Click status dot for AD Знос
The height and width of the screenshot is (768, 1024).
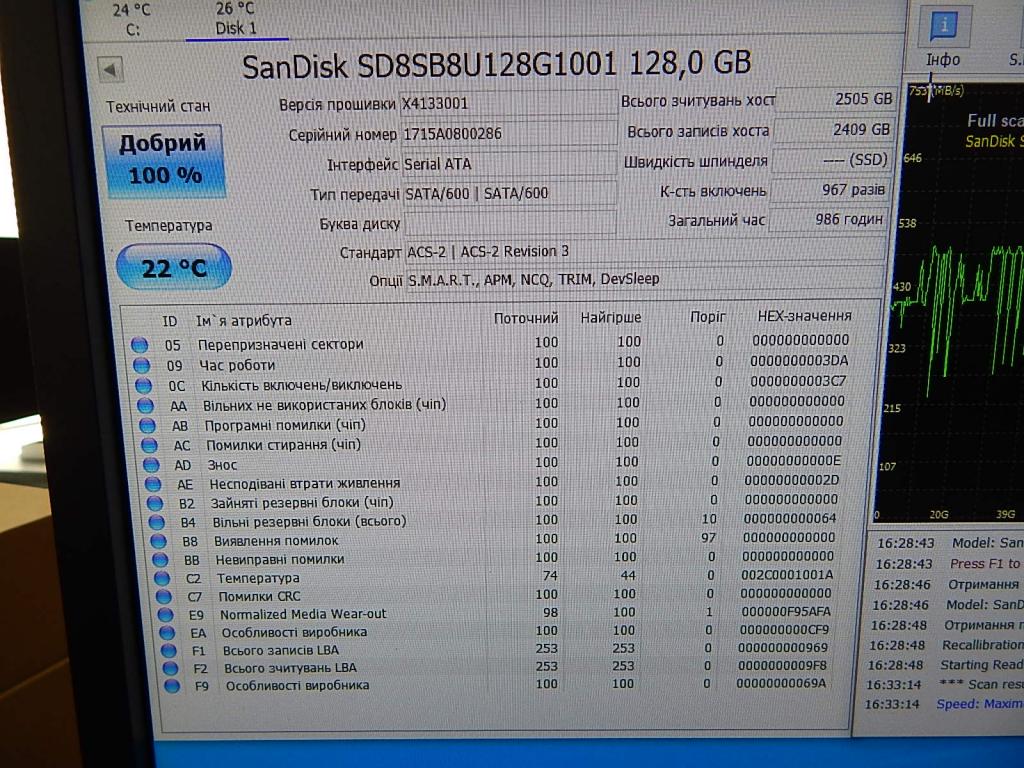151,465
